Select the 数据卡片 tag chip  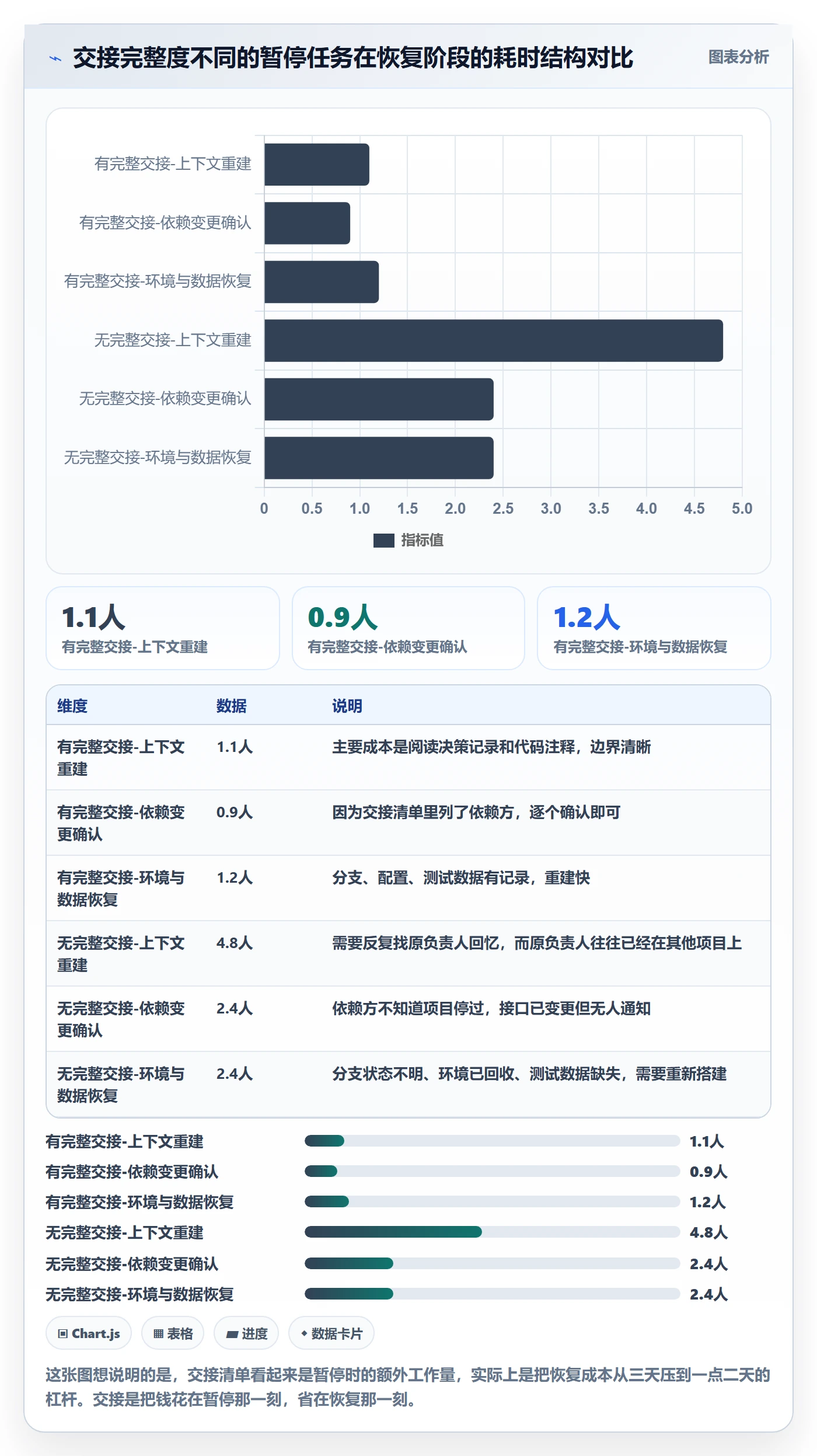coord(331,1333)
